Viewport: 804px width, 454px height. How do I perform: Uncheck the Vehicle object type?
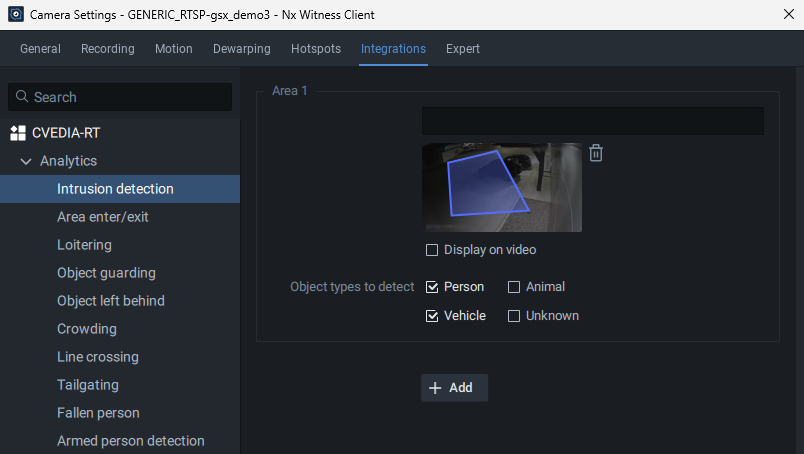[432, 316]
